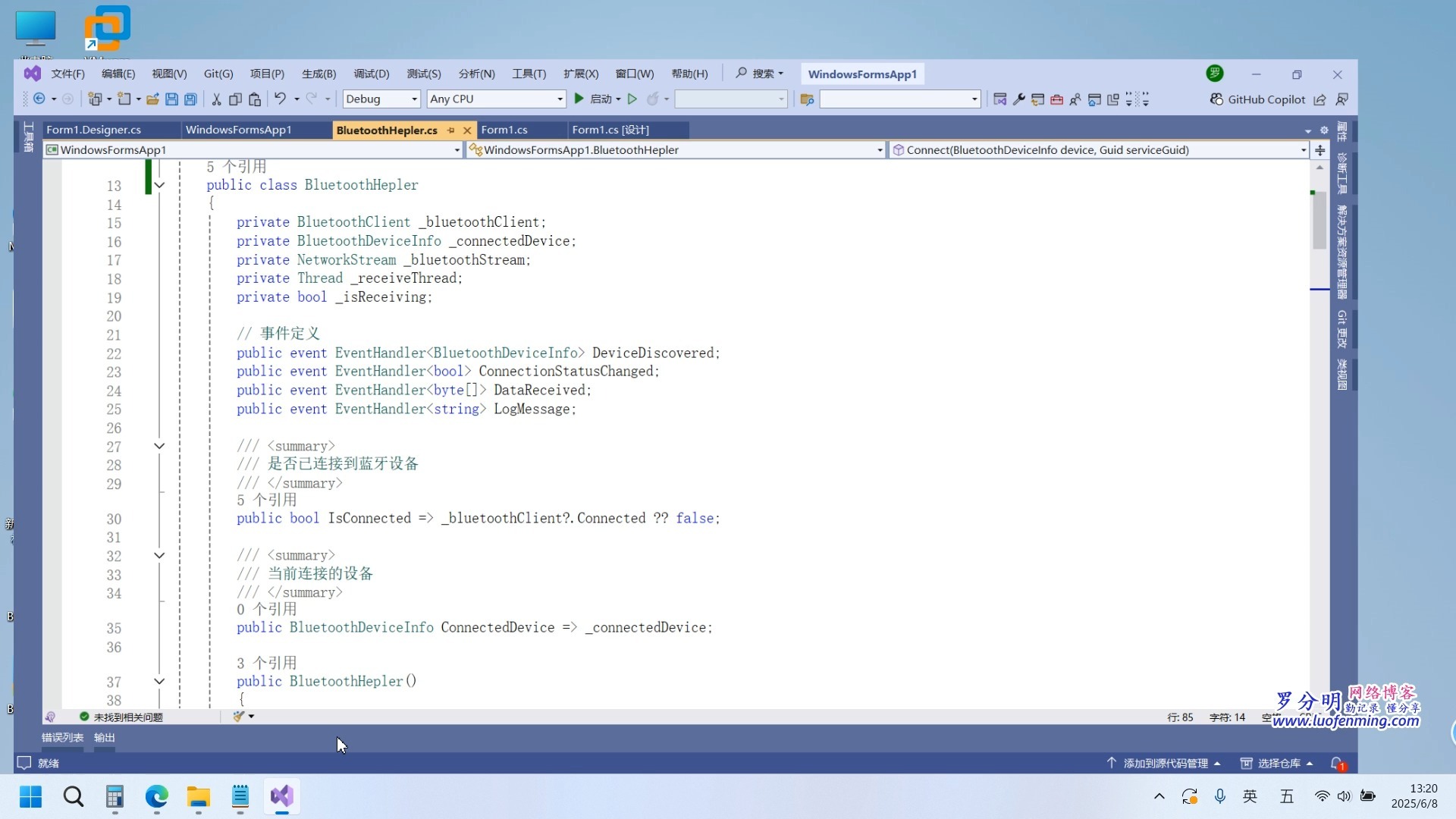Image resolution: width=1456 pixels, height=819 pixels.
Task: Unpin the BluetoothHepler.cs tab
Action: click(451, 130)
